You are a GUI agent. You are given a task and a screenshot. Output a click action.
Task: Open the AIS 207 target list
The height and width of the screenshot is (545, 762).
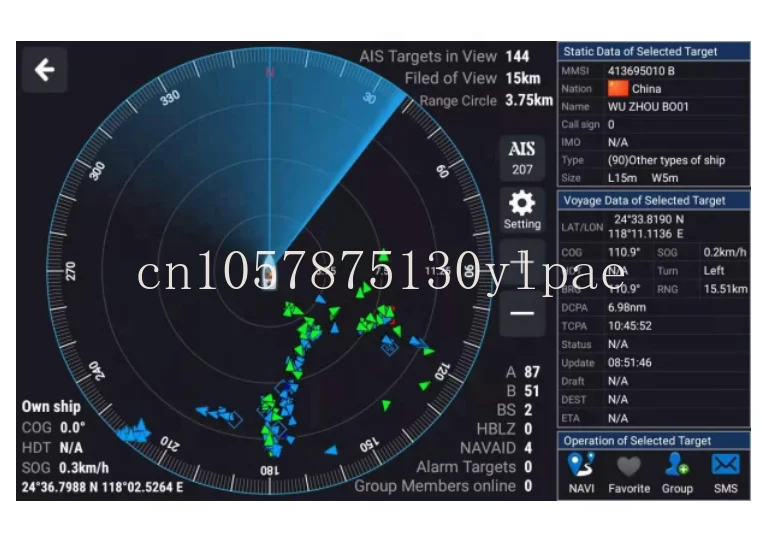(522, 158)
